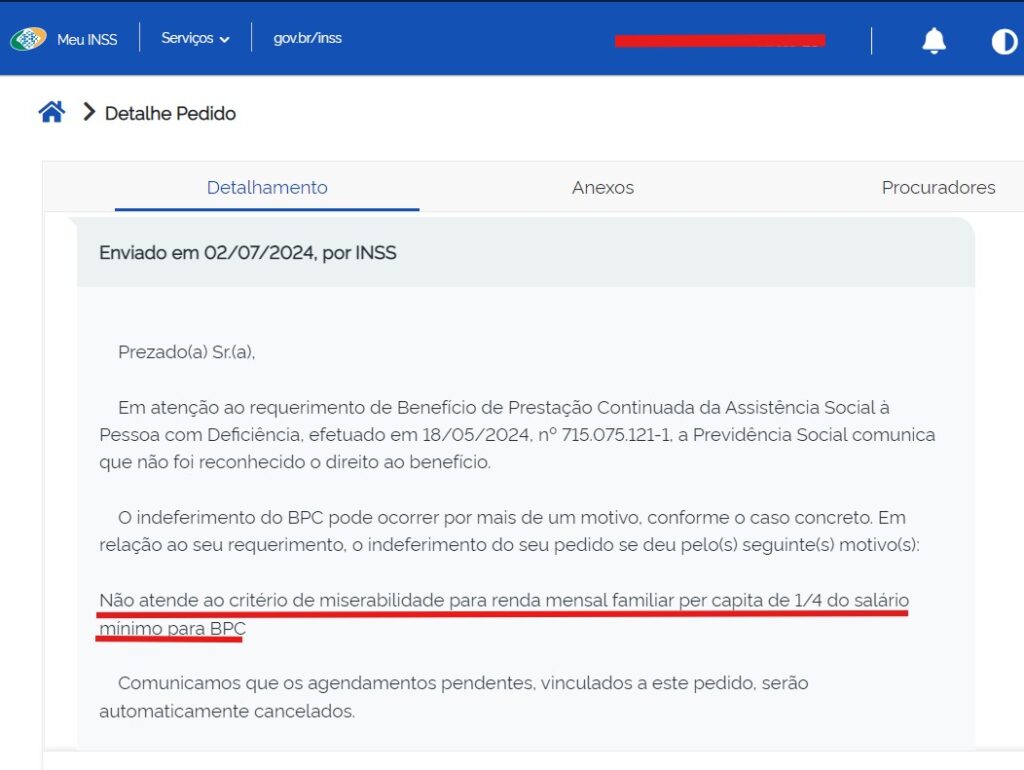The image size is (1024, 770).
Task: Click the INSS logo icon
Action: click(x=28, y=39)
